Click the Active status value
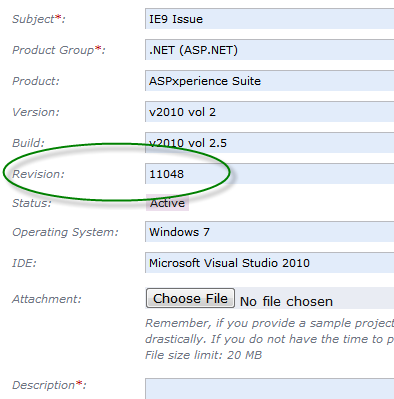 tap(167, 203)
